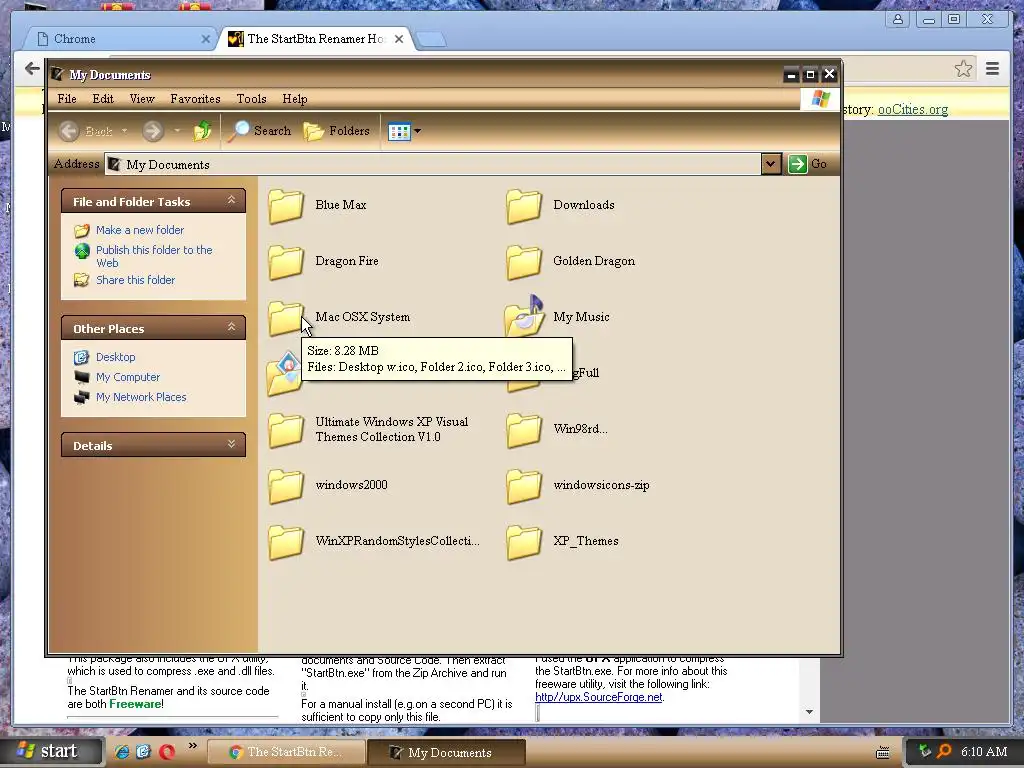This screenshot has height=768, width=1024.
Task: Open the Back history dropdown arrow
Action: tap(124, 131)
